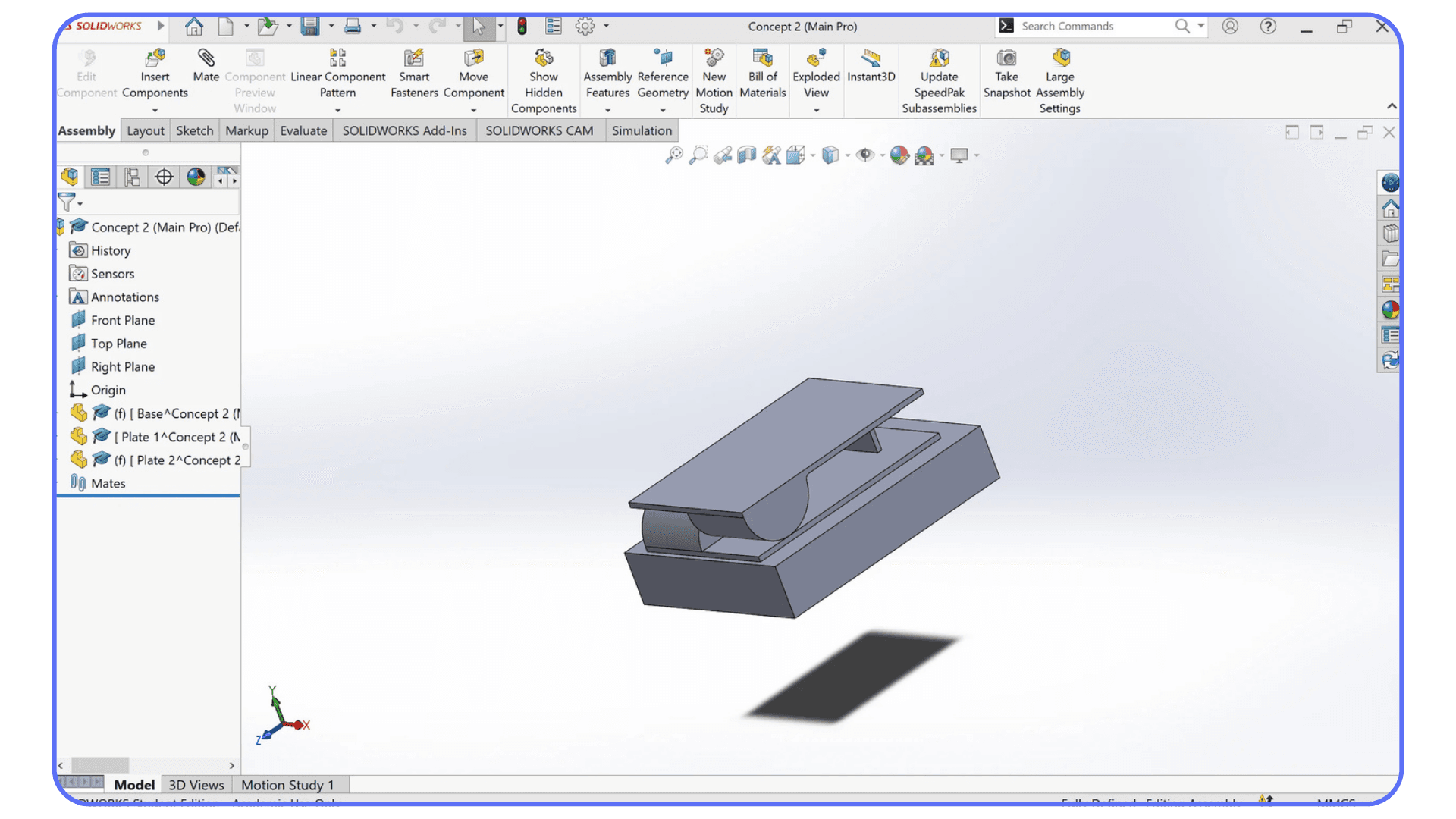Open the SOLIDWORKS CAM tab
Viewport: 1456px width, 819px height.
540,130
